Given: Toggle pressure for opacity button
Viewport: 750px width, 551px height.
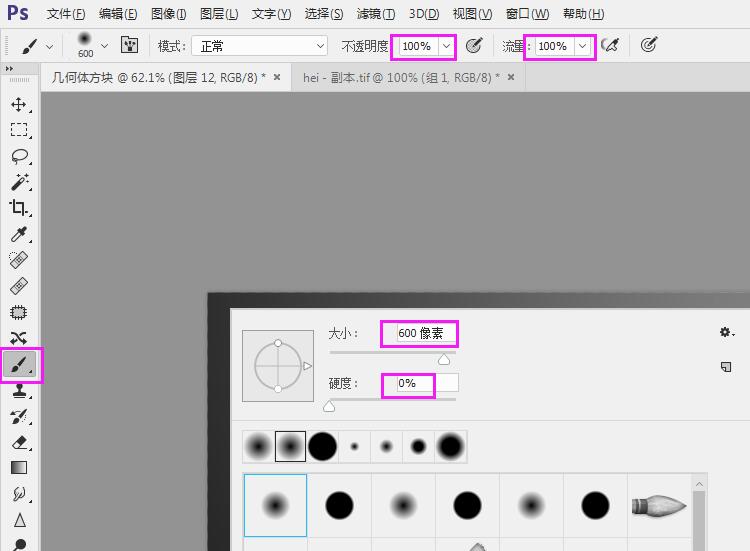Looking at the screenshot, I should [x=474, y=45].
